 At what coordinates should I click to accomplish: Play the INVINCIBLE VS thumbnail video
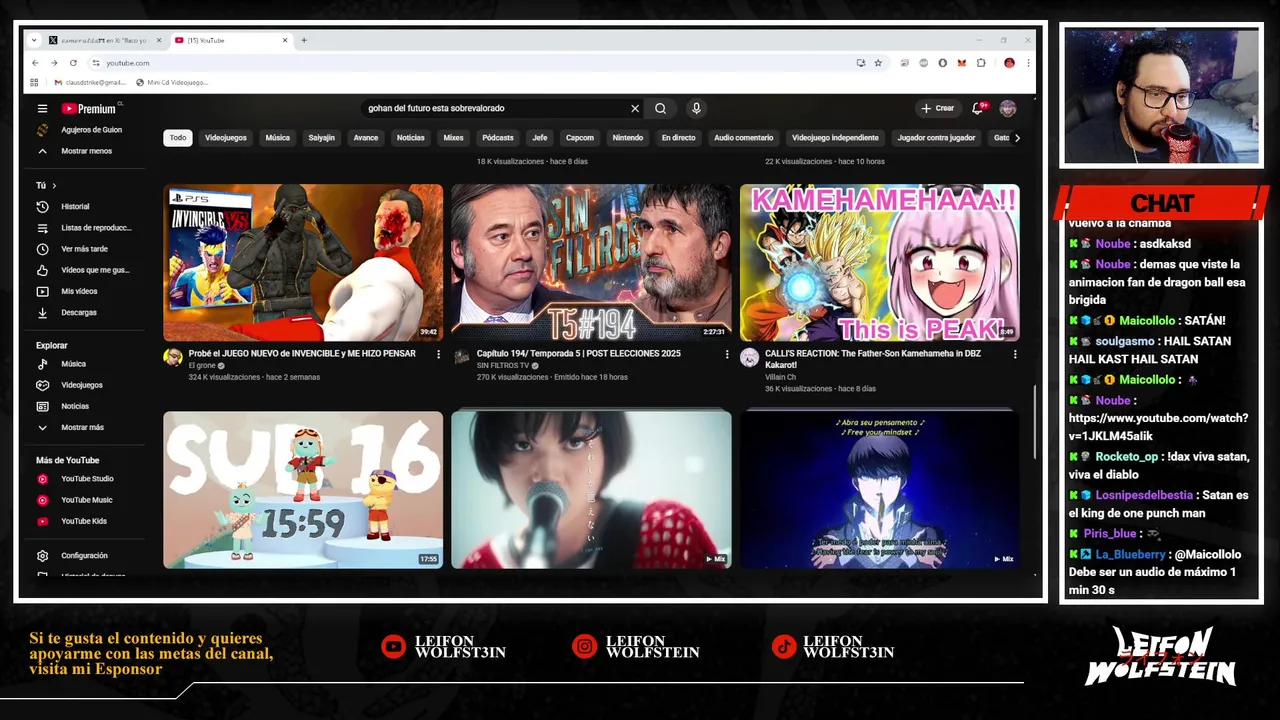[303, 262]
